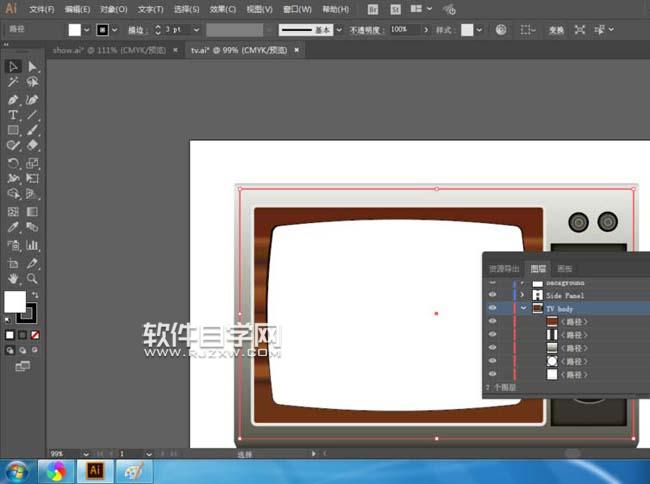Select the Pen tool
The height and width of the screenshot is (484, 650).
(13, 100)
